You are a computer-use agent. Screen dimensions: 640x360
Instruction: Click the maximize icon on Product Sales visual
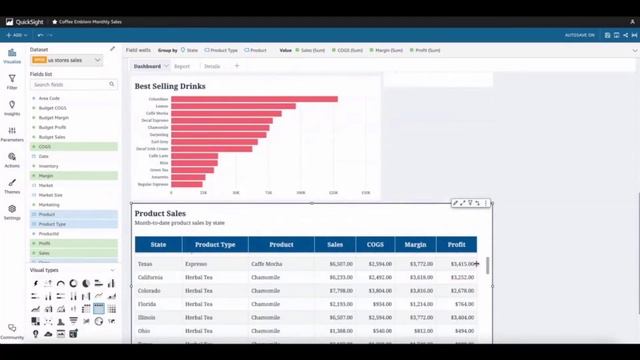pos(463,203)
